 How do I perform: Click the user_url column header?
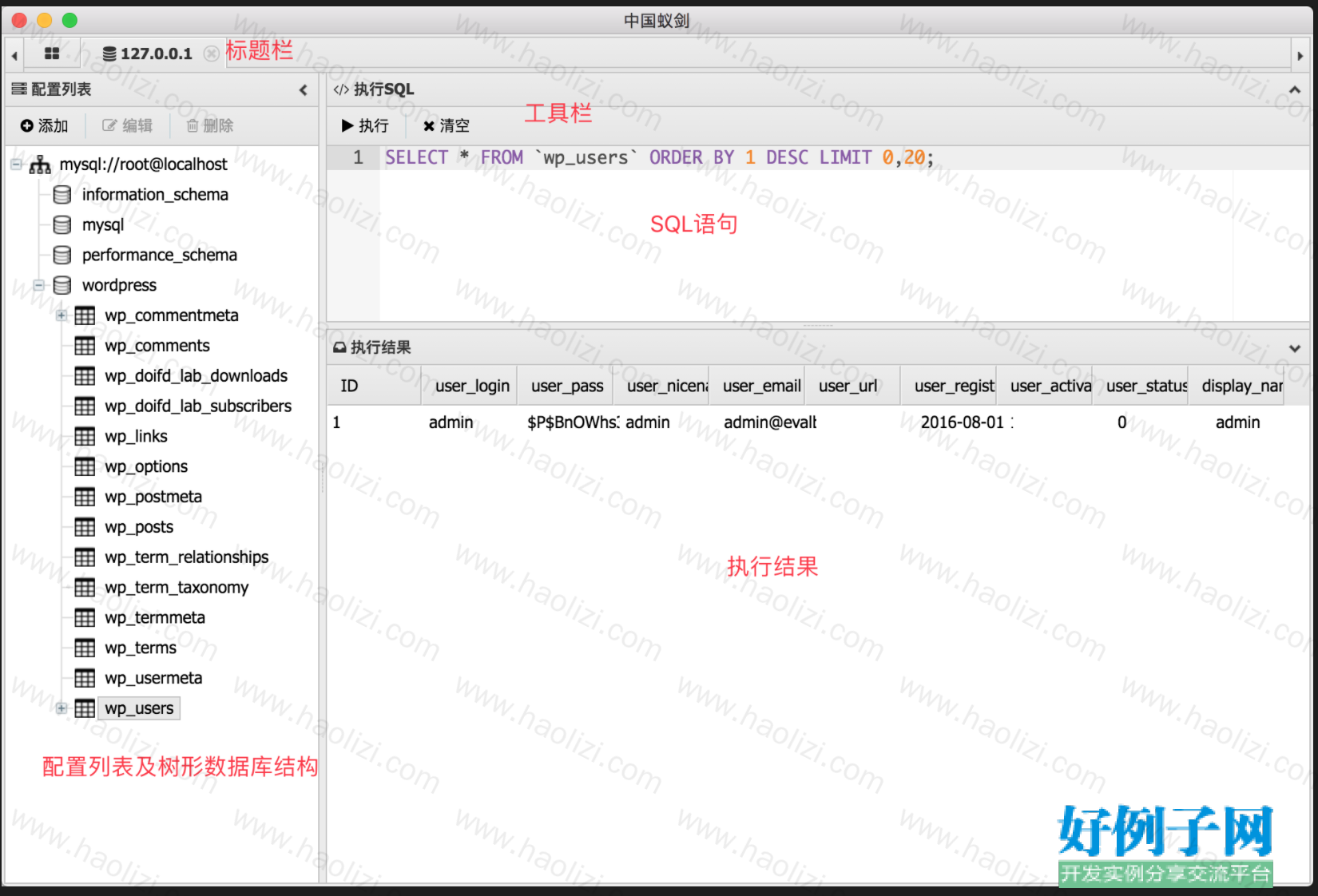tap(853, 387)
